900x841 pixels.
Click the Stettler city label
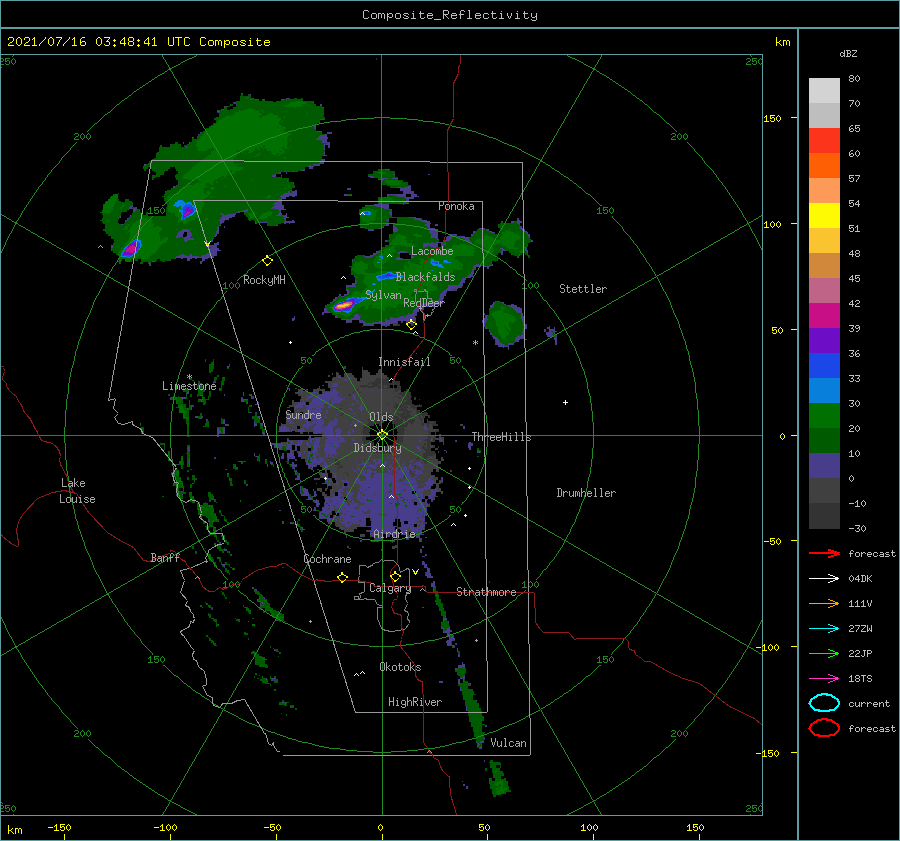click(x=583, y=289)
